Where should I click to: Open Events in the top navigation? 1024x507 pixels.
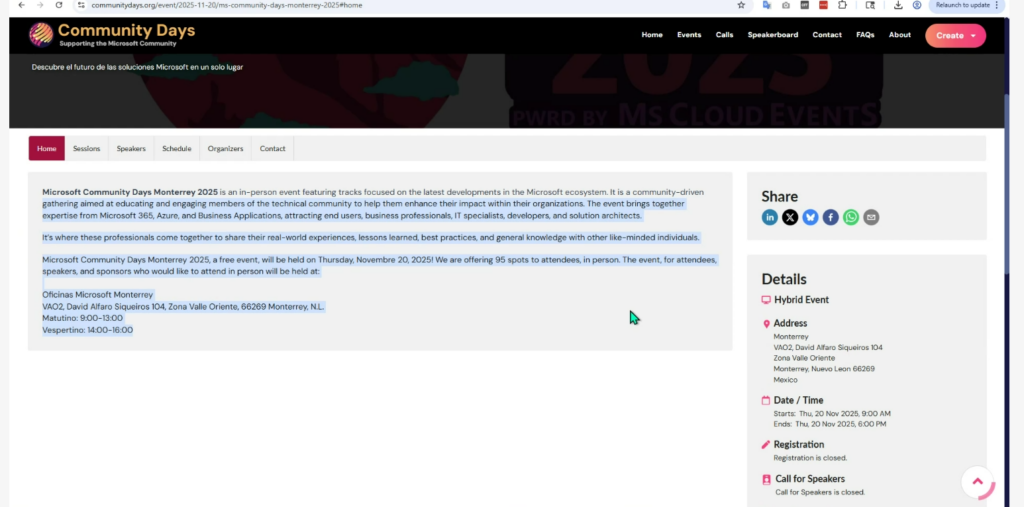tap(689, 35)
